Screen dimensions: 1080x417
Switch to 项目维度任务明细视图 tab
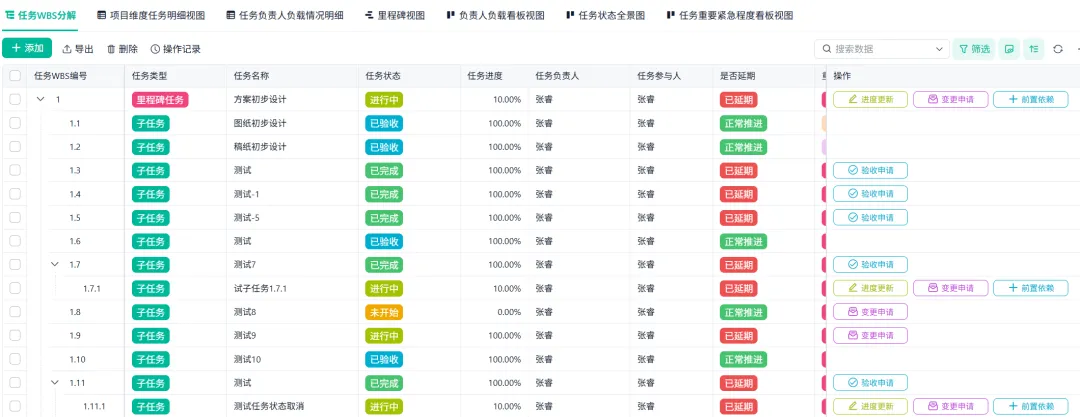[x=151, y=15]
